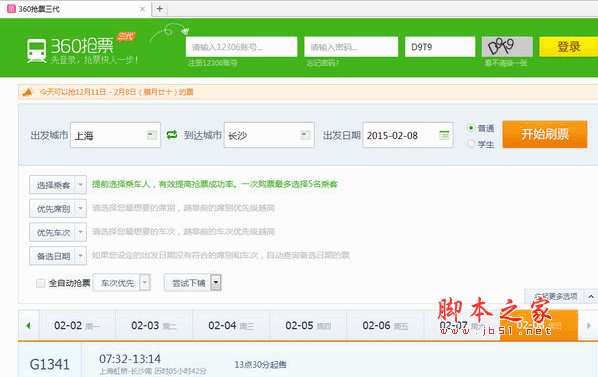The width and height of the screenshot is (598, 377).
Task: Expand the 优先车次 dropdown arrow
Action: 80,232
